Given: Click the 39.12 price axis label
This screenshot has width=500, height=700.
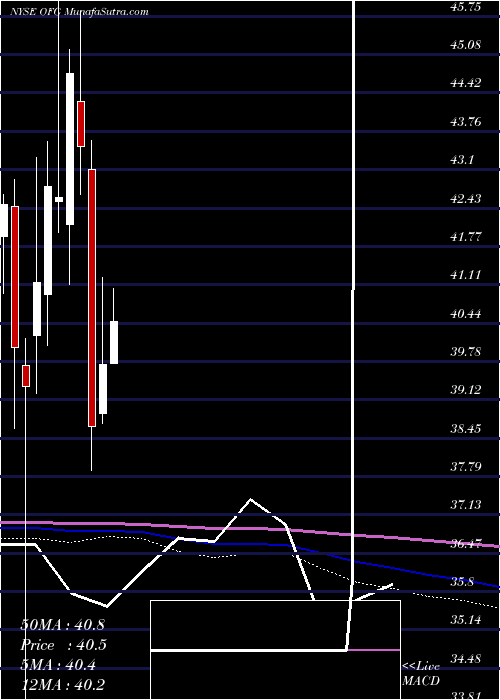Looking at the screenshot, I should click(466, 390).
